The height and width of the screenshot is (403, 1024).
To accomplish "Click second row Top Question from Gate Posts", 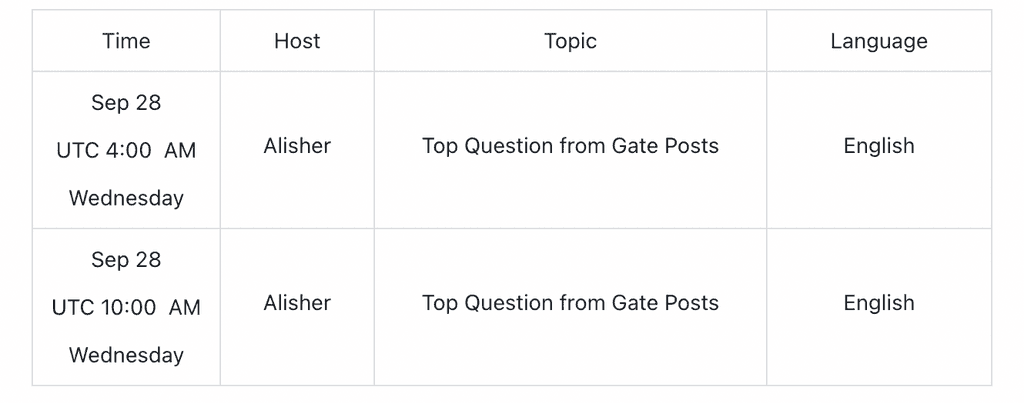I will [570, 302].
